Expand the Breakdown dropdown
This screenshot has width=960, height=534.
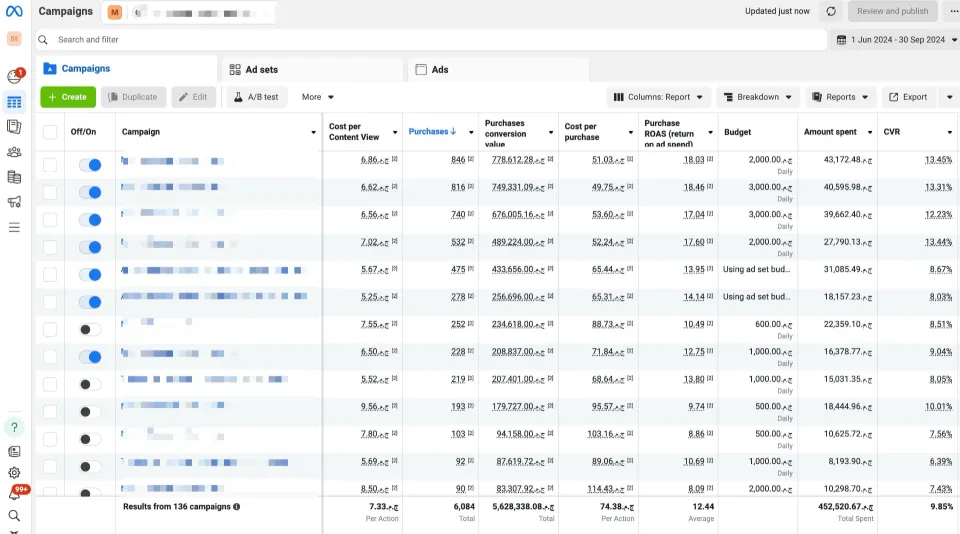pyautogui.click(x=757, y=97)
